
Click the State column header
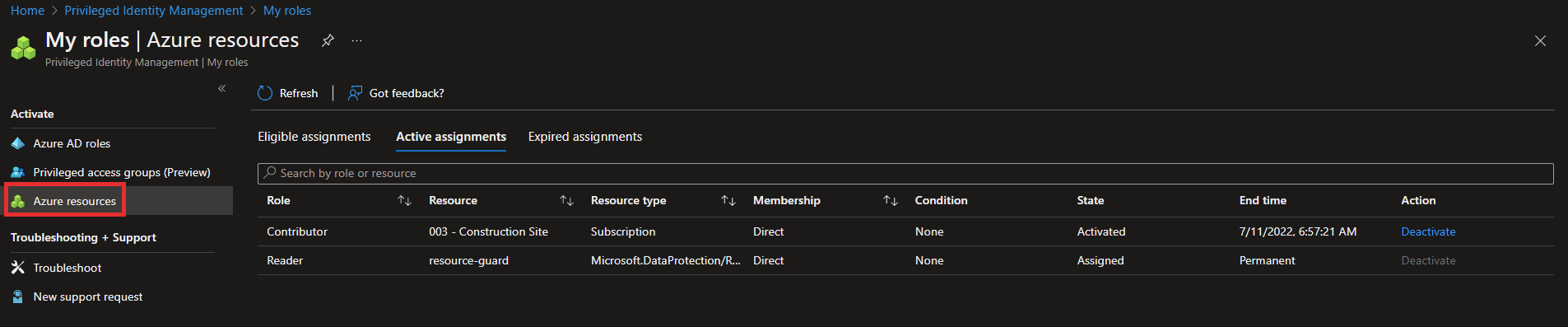pos(1091,200)
